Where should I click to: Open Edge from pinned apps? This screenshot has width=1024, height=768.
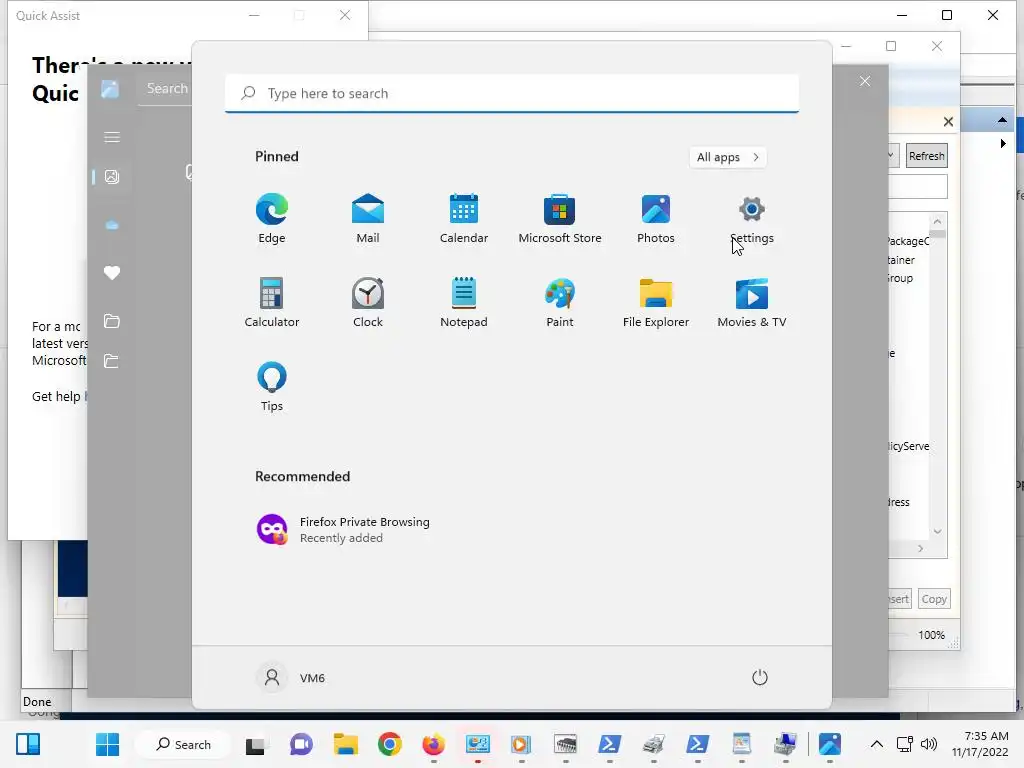coord(272,218)
